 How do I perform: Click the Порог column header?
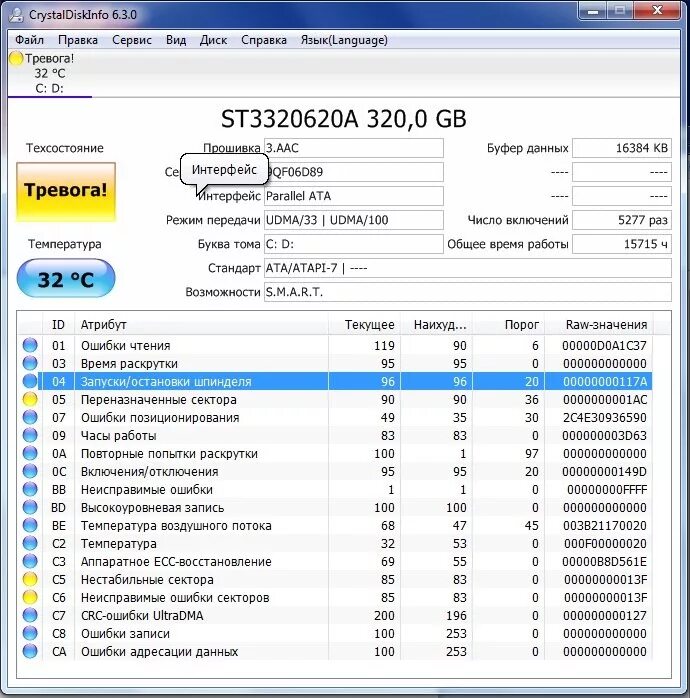(x=508, y=325)
